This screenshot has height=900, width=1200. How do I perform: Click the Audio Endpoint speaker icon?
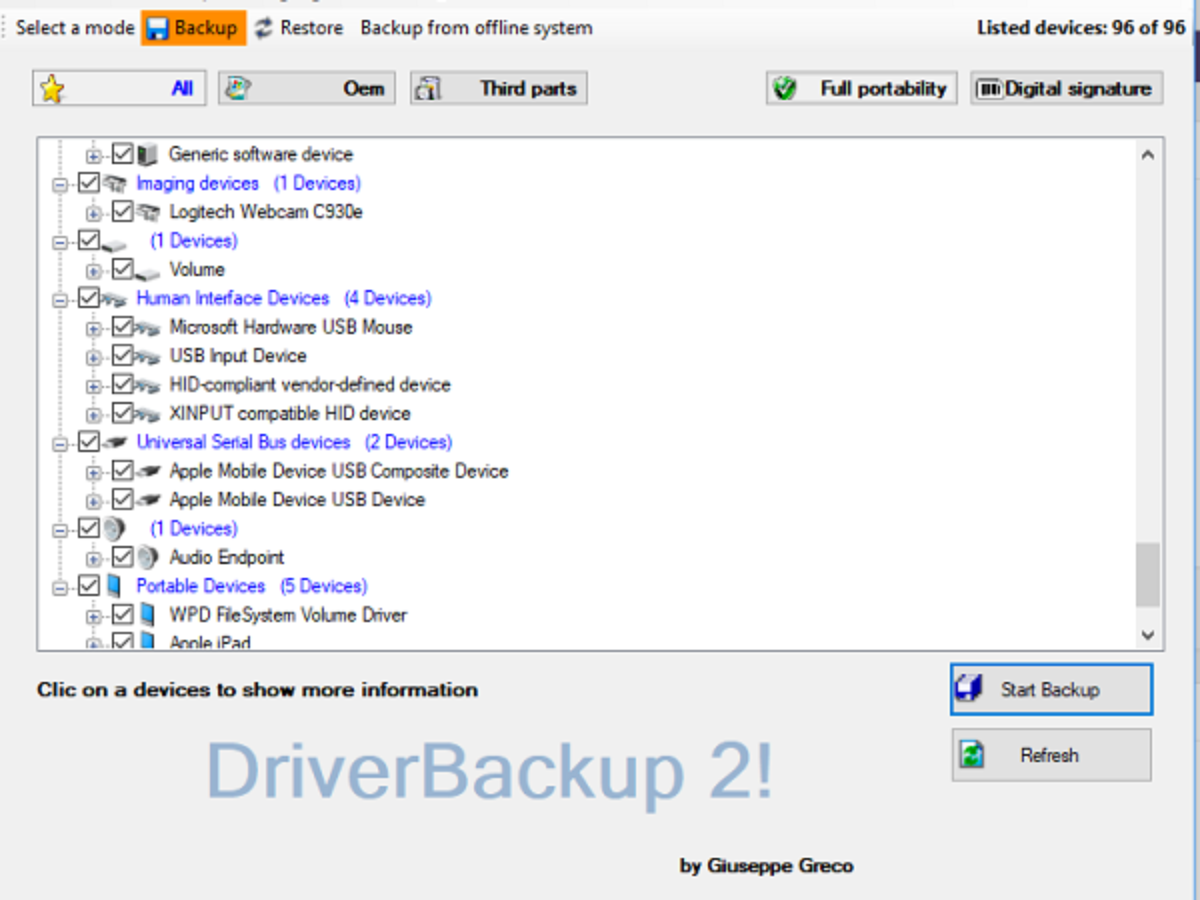(148, 558)
